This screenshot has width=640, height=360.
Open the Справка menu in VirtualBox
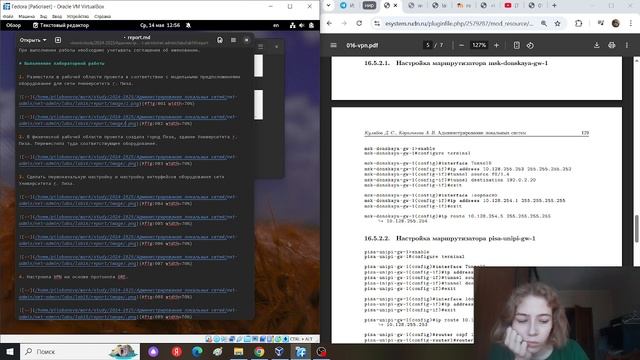[x=102, y=16]
